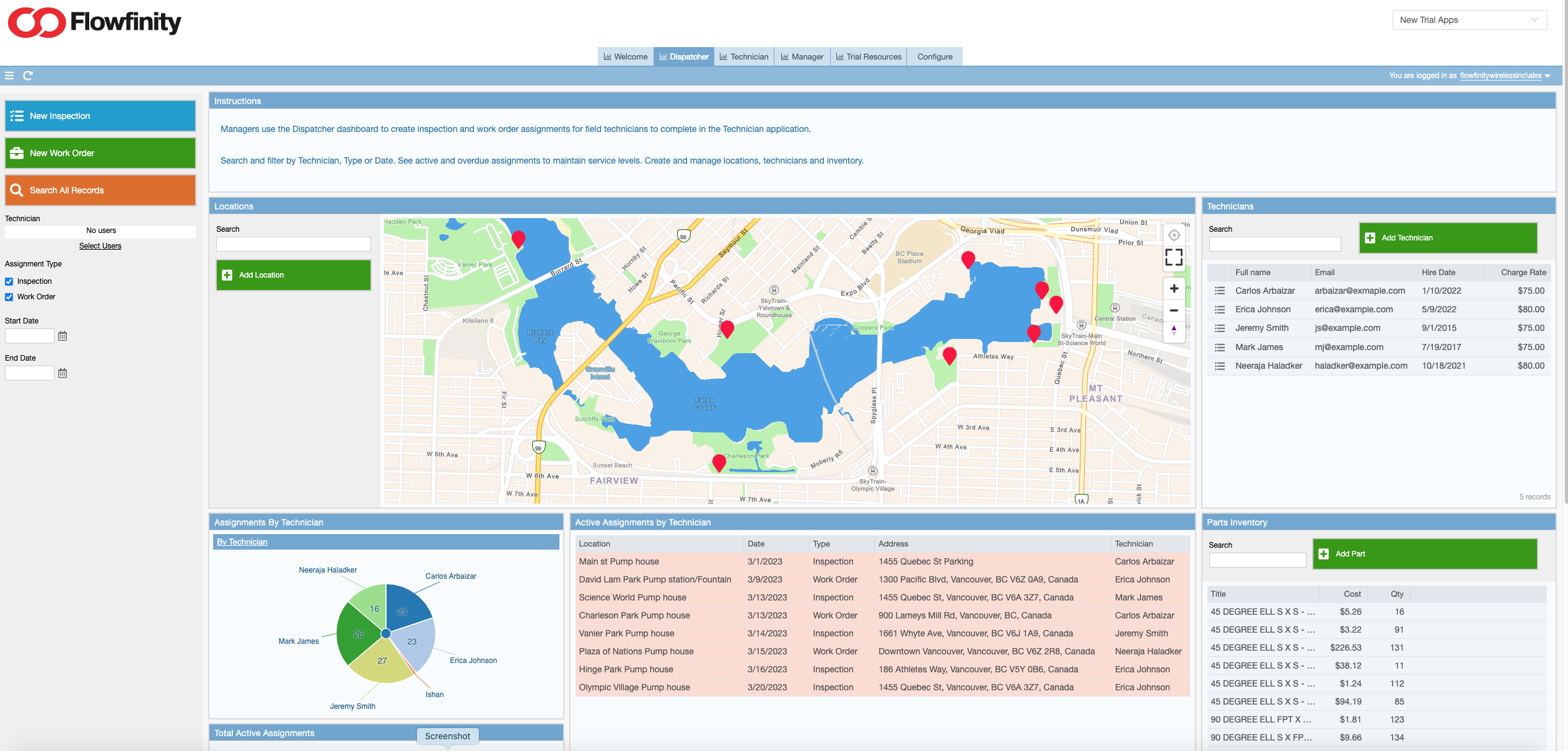Image resolution: width=1568 pixels, height=751 pixels.
Task: Click the New Work Order button
Action: click(100, 153)
